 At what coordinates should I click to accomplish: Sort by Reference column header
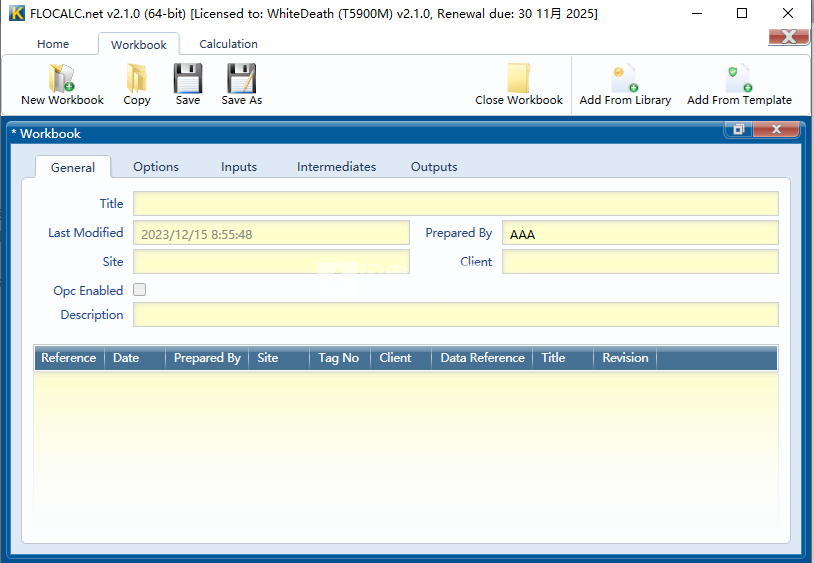point(70,358)
